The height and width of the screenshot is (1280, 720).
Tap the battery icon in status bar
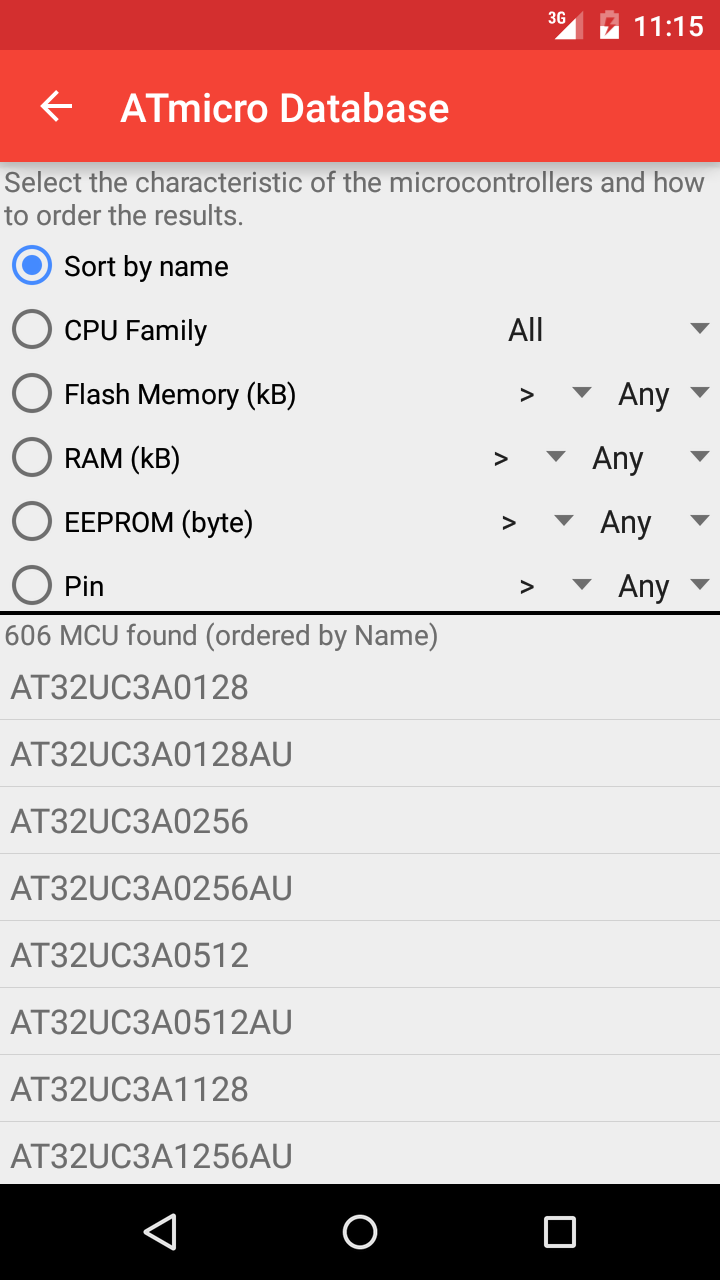point(609,25)
